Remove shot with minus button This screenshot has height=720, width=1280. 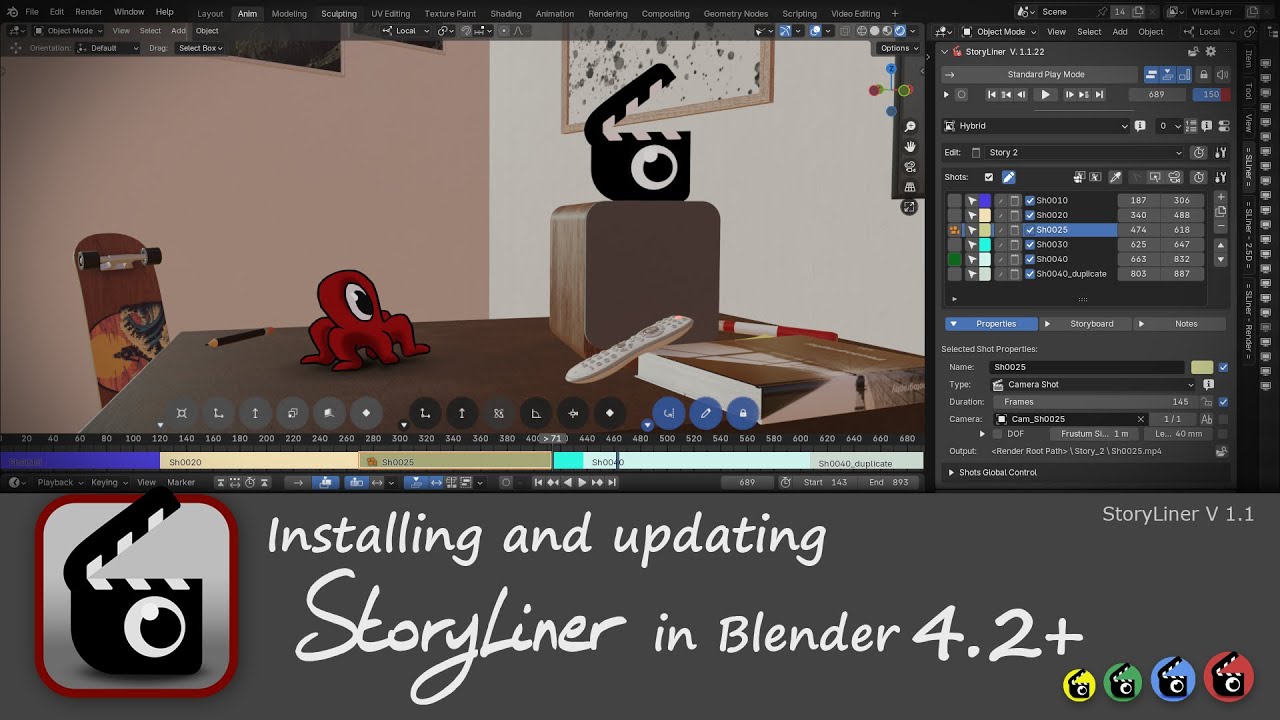point(1221,226)
